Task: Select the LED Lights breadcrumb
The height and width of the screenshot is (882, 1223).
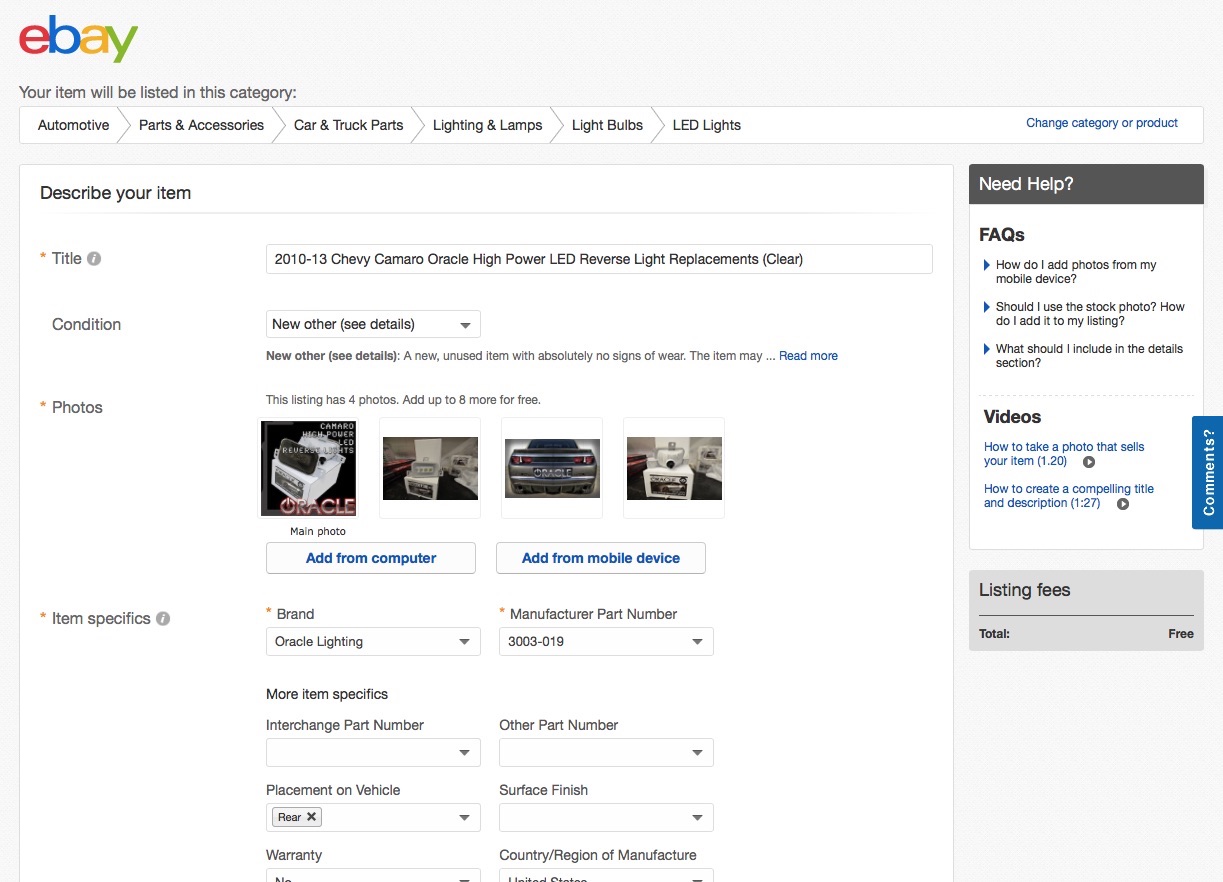Action: (x=706, y=125)
